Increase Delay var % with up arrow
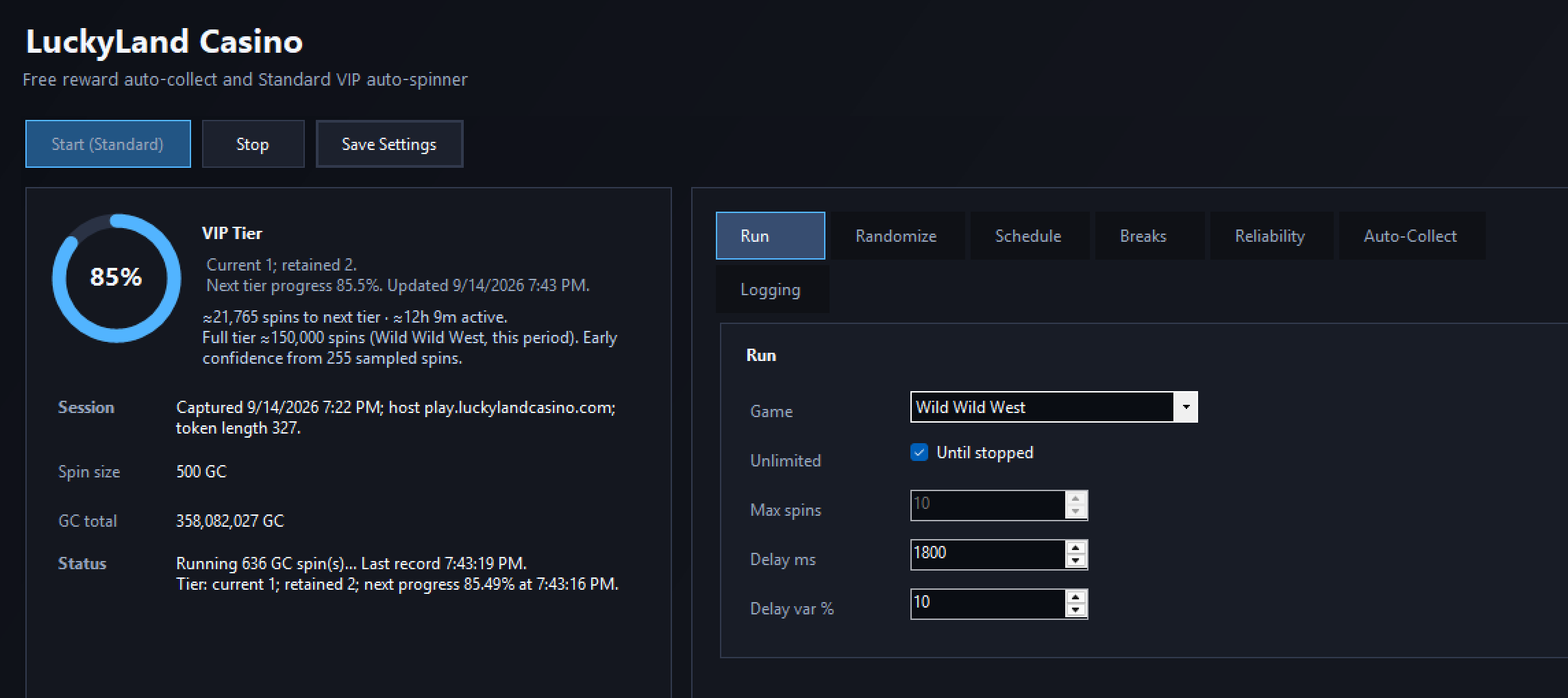The image size is (1568, 698). pyautogui.click(x=1075, y=597)
